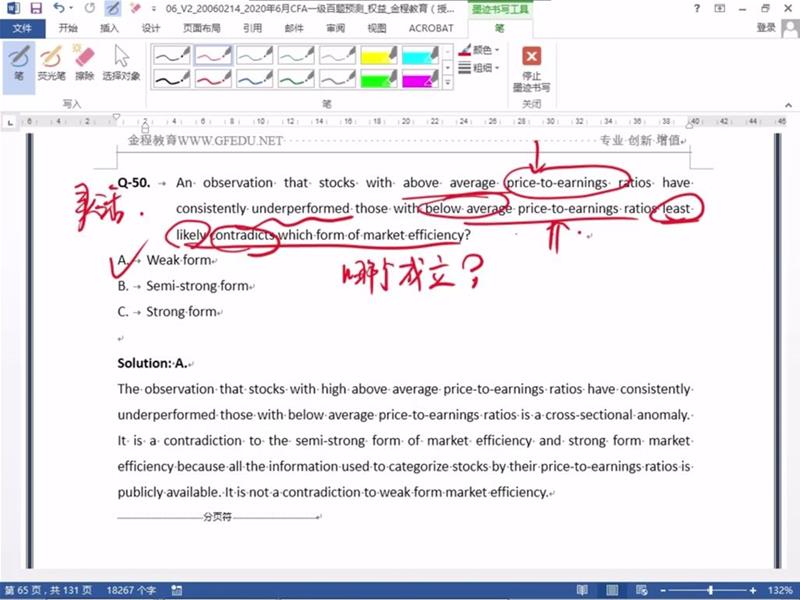
Task: Click the 'Solution: A.' heading text
Action: (x=152, y=363)
